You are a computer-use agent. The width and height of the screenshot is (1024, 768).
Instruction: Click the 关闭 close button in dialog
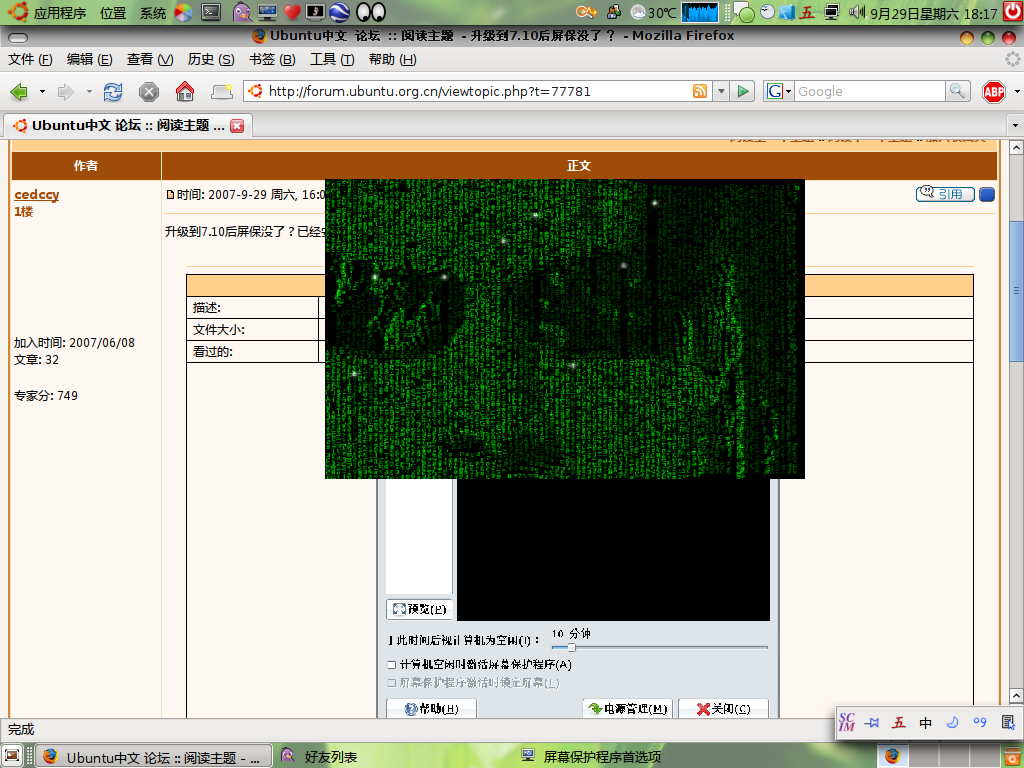[x=724, y=709]
